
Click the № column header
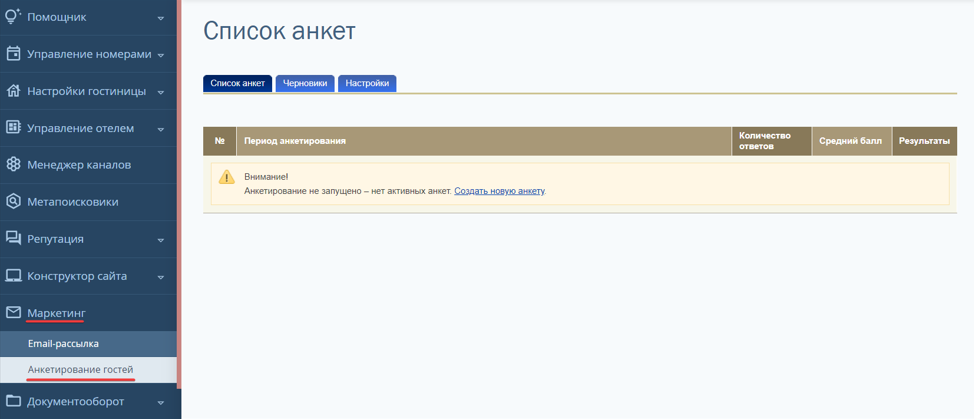pos(219,141)
